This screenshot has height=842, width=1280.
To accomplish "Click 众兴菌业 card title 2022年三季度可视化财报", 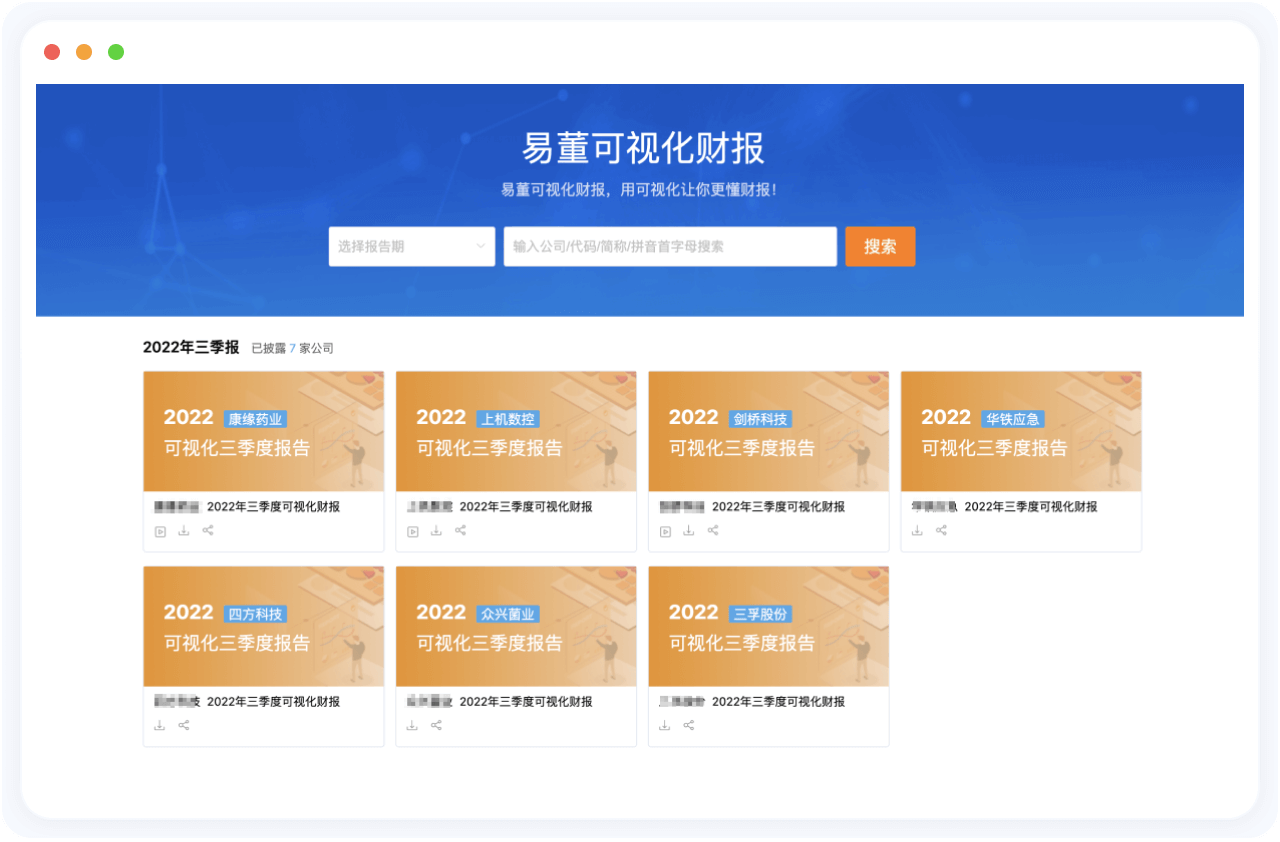I will click(526, 702).
